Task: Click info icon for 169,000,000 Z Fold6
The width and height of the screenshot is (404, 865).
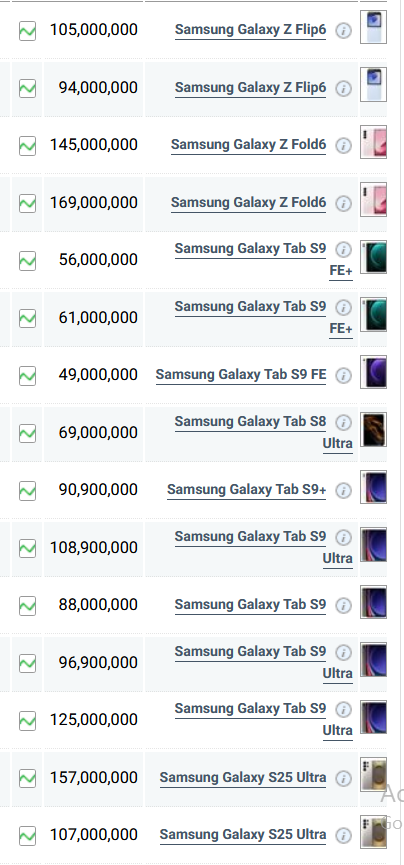Action: click(343, 204)
